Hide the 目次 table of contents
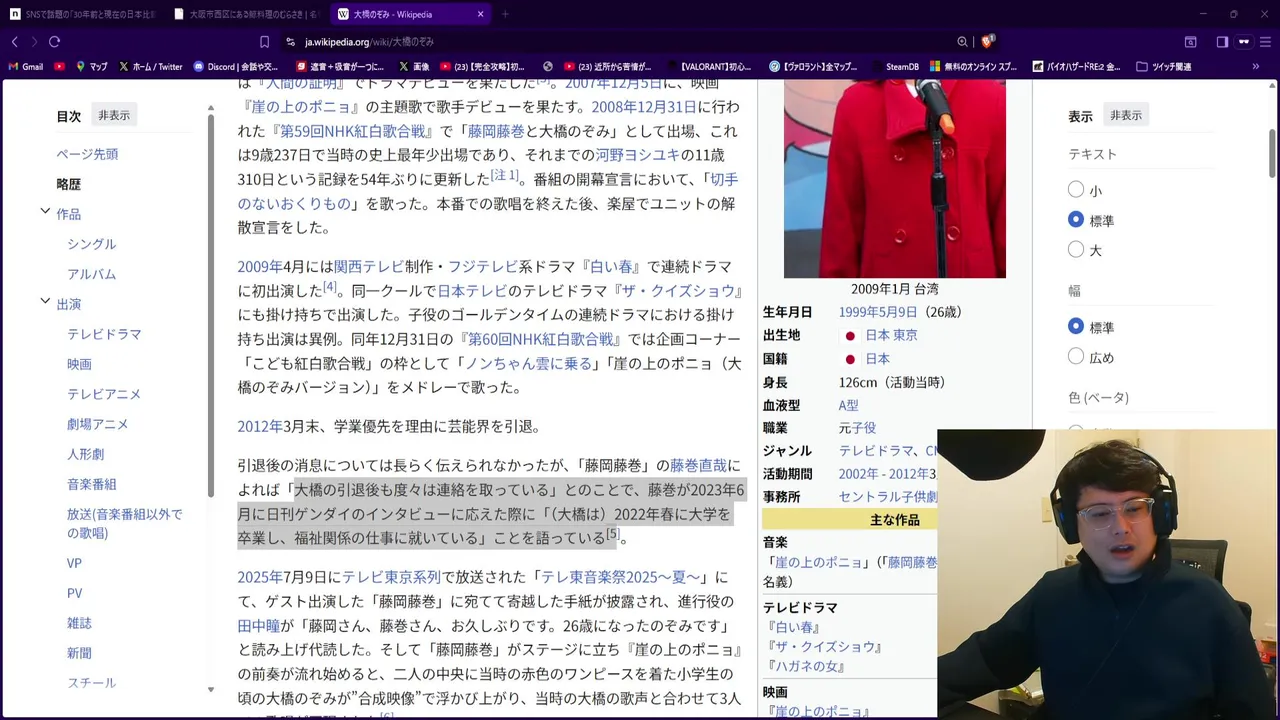Viewport: 1280px width, 720px height. (114, 115)
